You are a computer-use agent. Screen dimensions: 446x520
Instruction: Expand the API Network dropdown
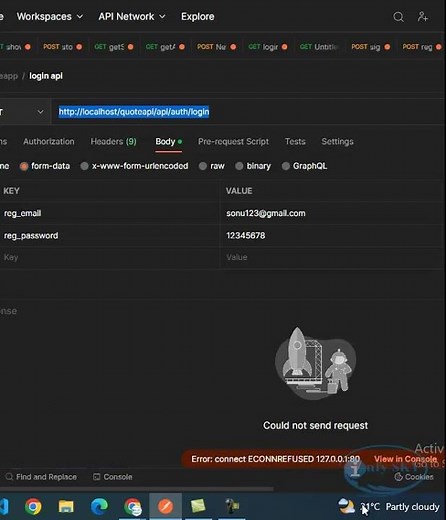132,17
